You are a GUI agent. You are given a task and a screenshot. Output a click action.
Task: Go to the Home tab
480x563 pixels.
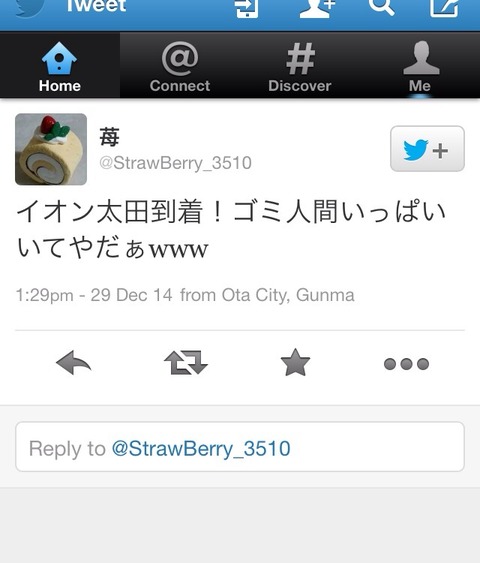coord(60,66)
